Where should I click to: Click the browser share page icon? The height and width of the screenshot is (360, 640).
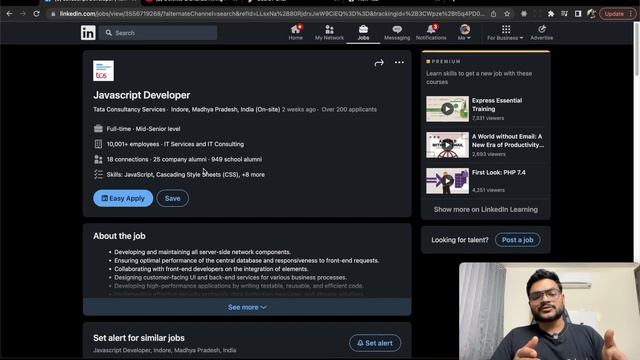493,14
